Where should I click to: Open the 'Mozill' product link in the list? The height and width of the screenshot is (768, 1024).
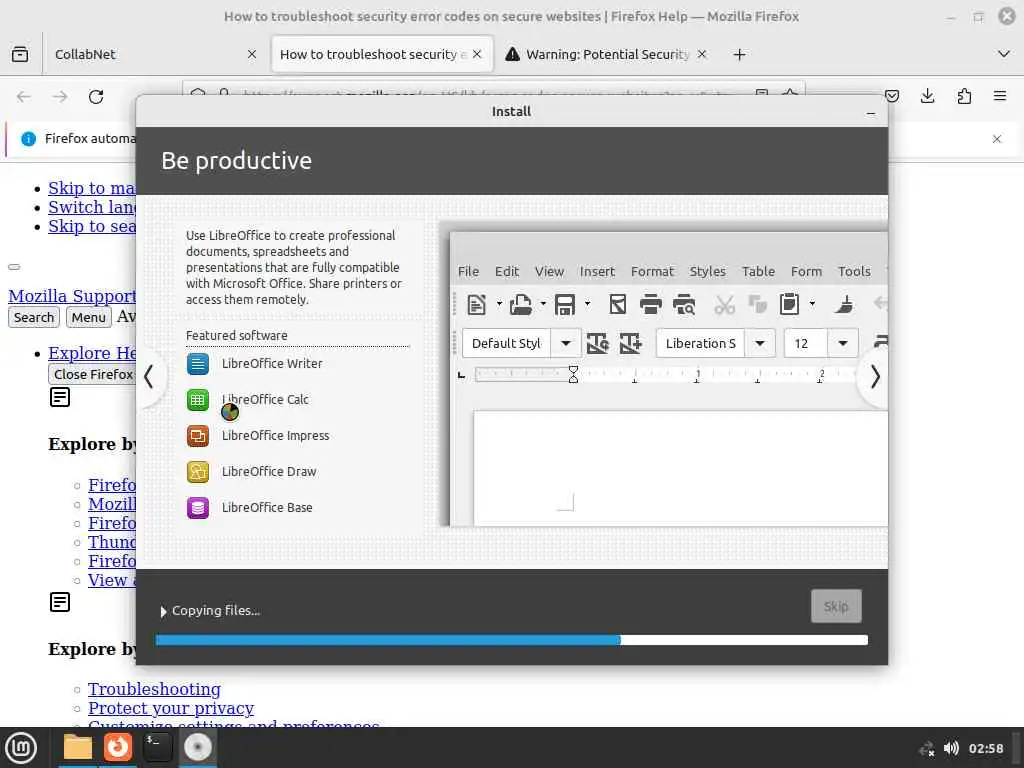click(x=112, y=504)
